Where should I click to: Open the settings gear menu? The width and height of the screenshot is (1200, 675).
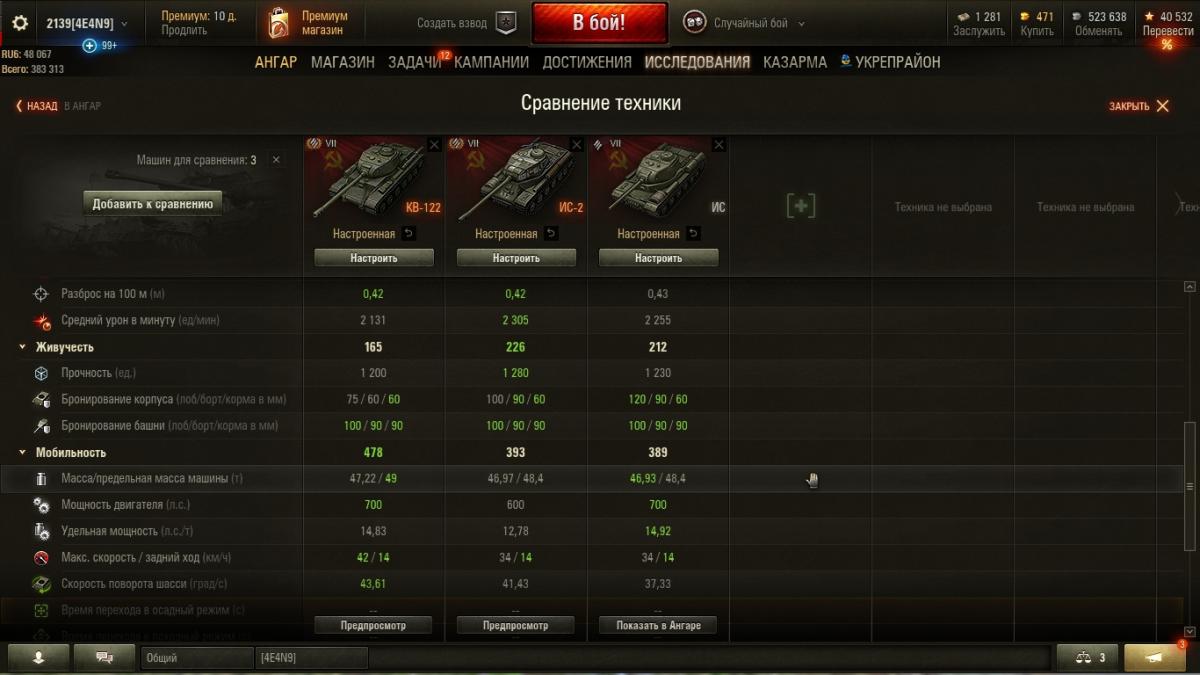click(x=20, y=23)
